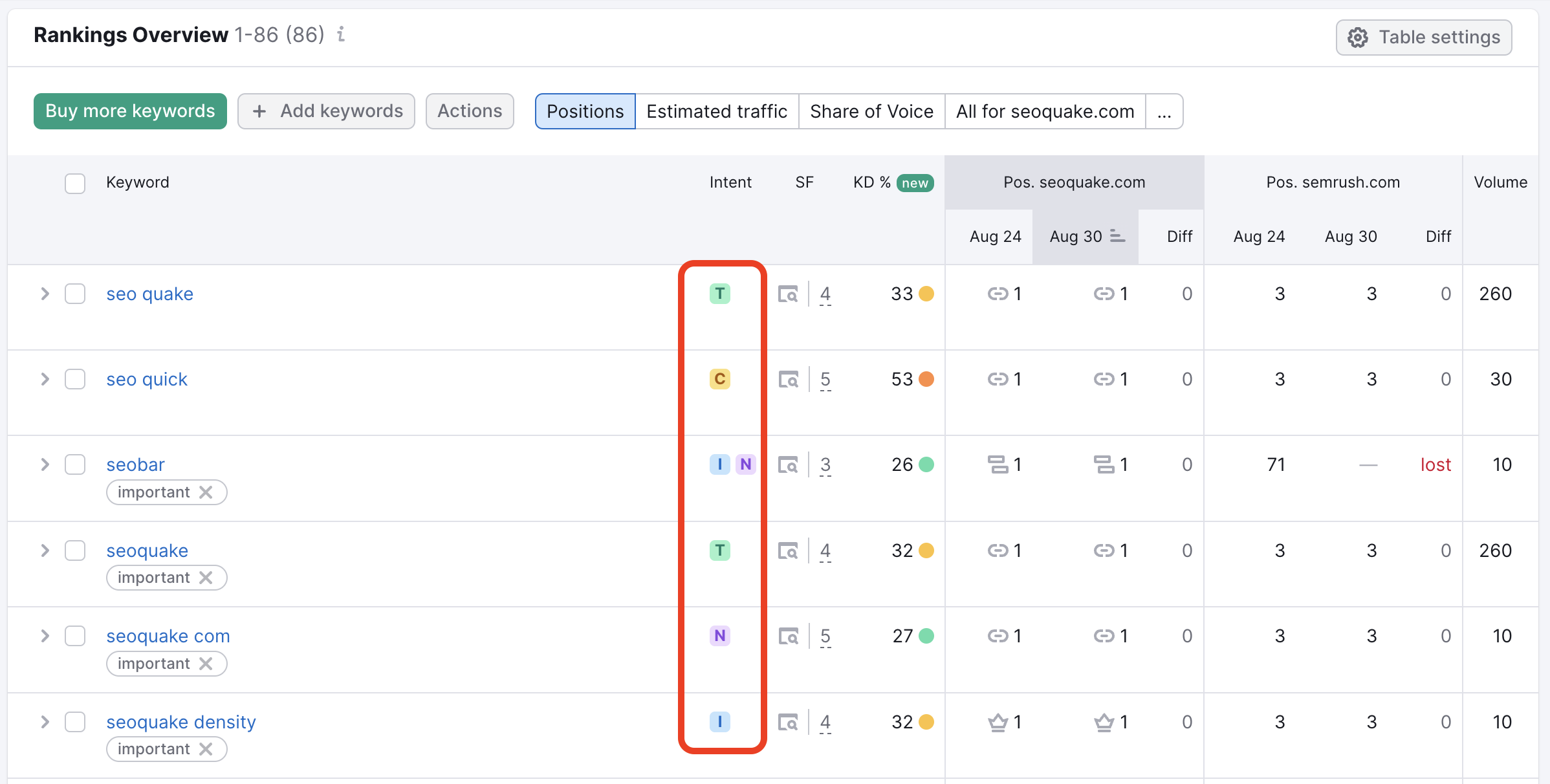Switch to Share of Voice tab

click(x=871, y=111)
